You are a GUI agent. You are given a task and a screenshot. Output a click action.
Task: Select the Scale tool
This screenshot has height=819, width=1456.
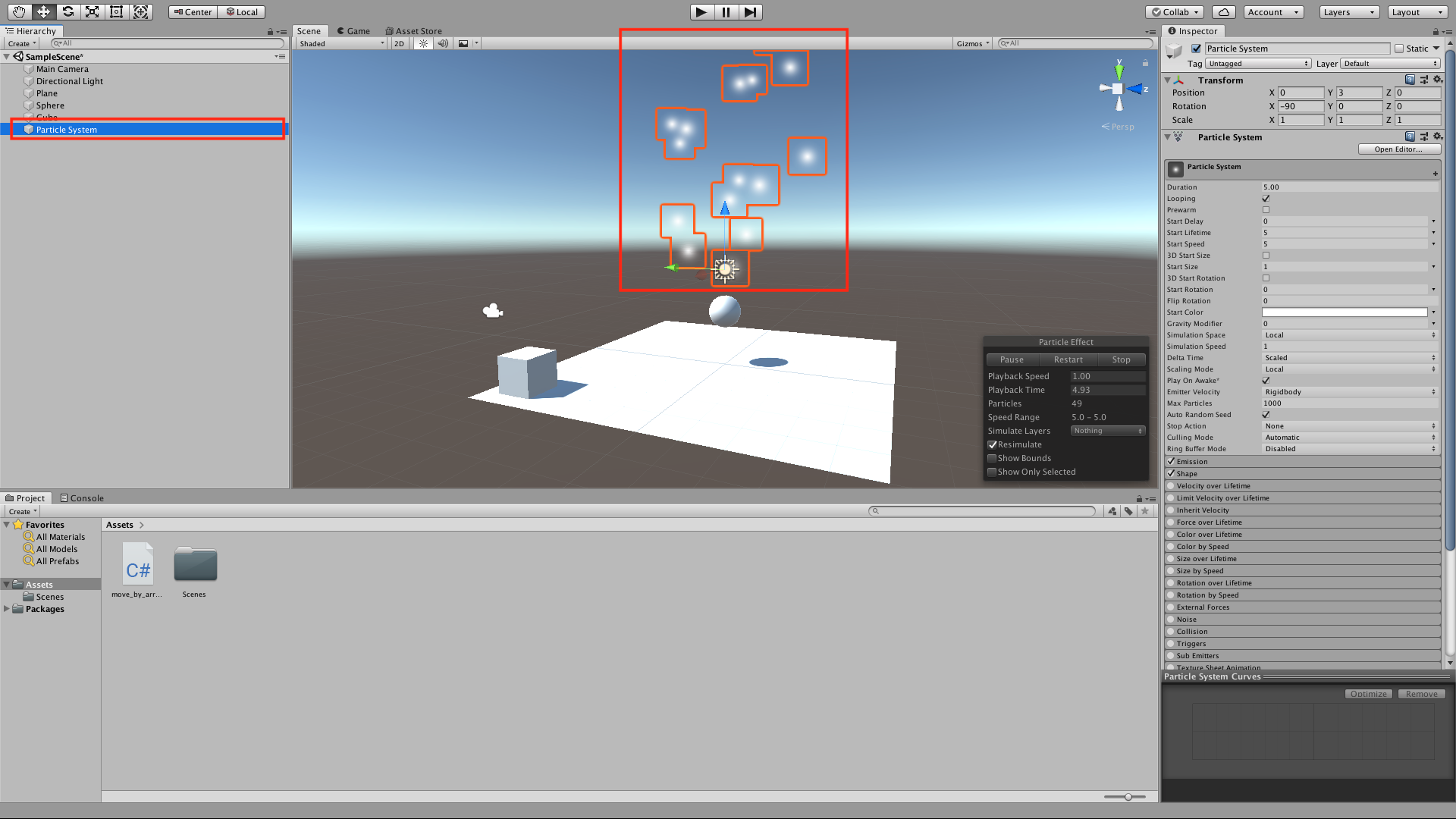coord(92,11)
